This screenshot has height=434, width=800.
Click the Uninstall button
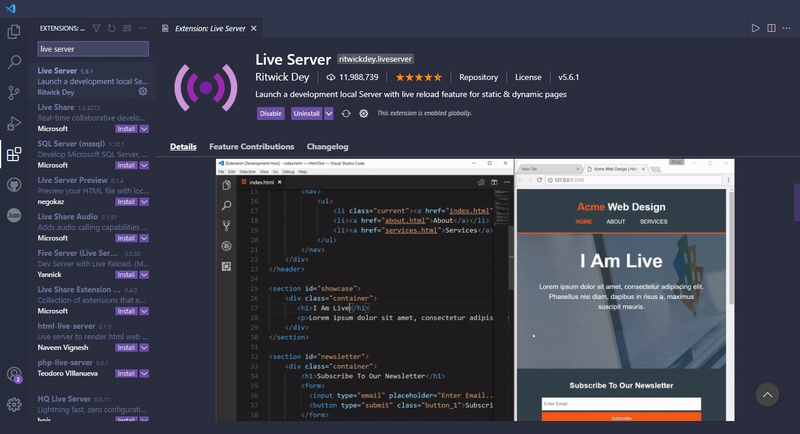click(307, 114)
